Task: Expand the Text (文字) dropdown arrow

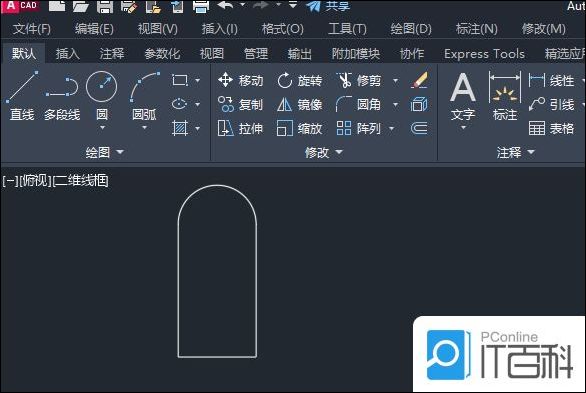Action: click(x=463, y=127)
